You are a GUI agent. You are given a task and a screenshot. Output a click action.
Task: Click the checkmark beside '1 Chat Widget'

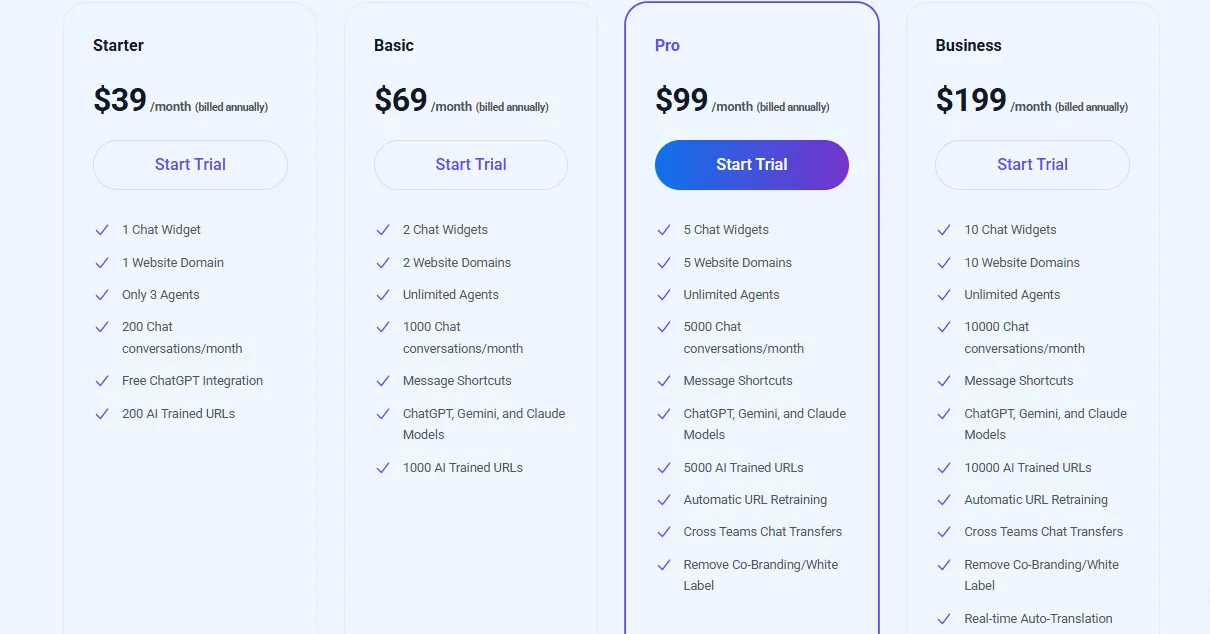pos(102,230)
